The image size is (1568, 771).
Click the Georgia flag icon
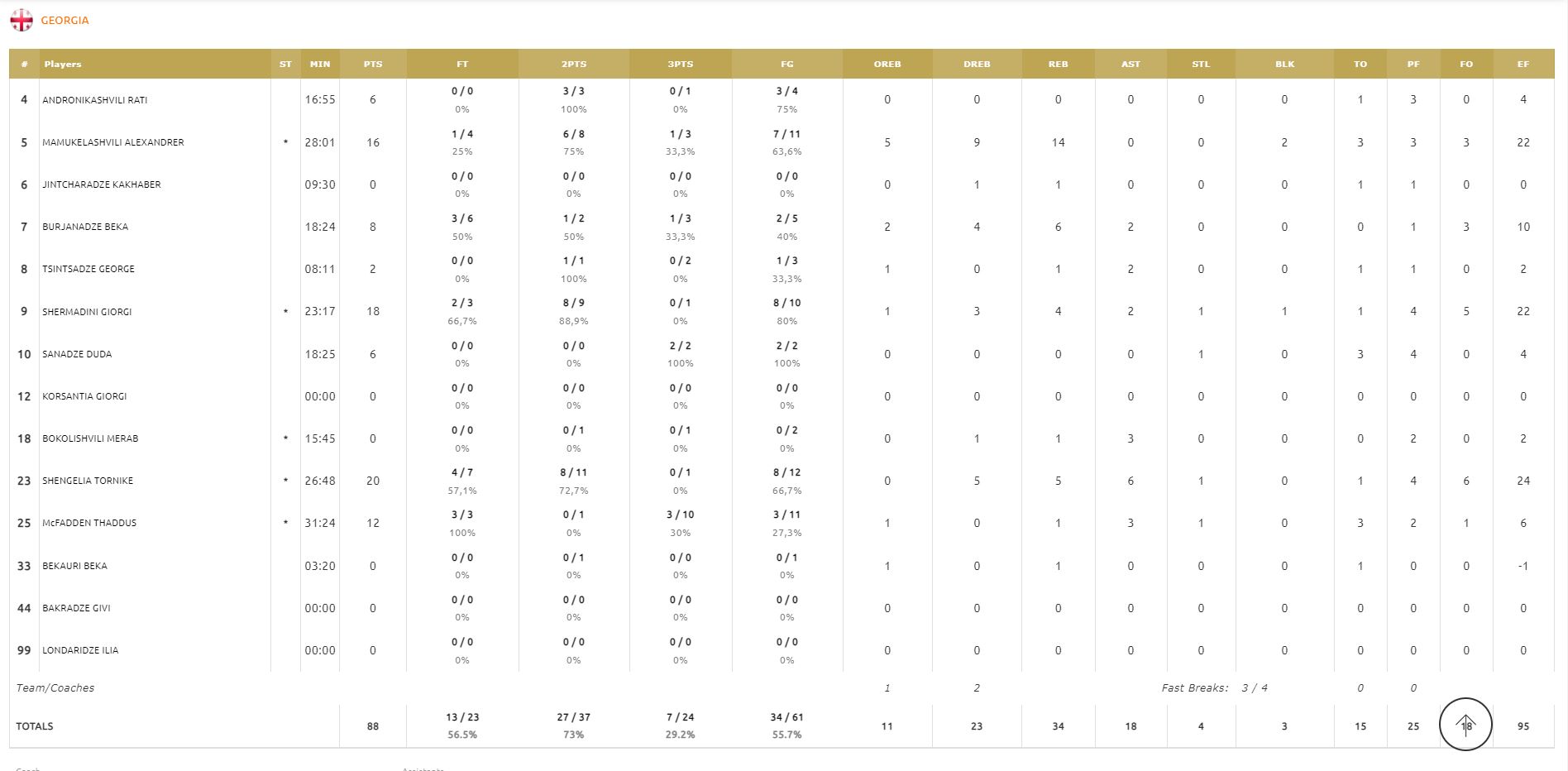[x=22, y=20]
